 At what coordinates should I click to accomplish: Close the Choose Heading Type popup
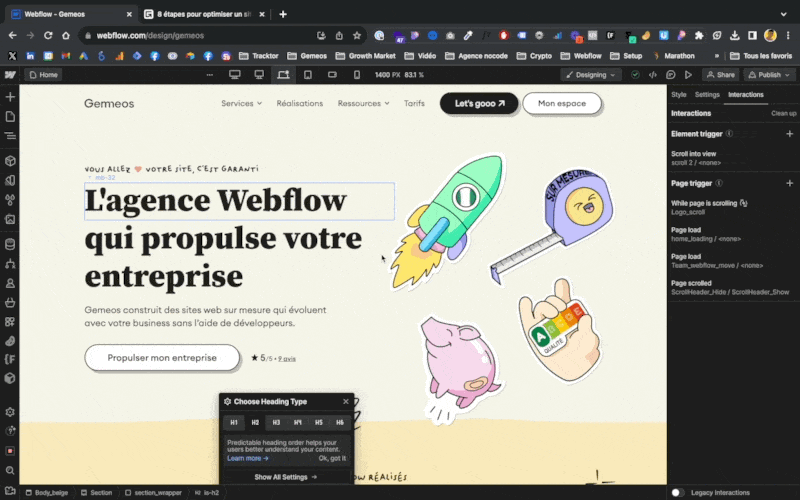[x=346, y=402]
